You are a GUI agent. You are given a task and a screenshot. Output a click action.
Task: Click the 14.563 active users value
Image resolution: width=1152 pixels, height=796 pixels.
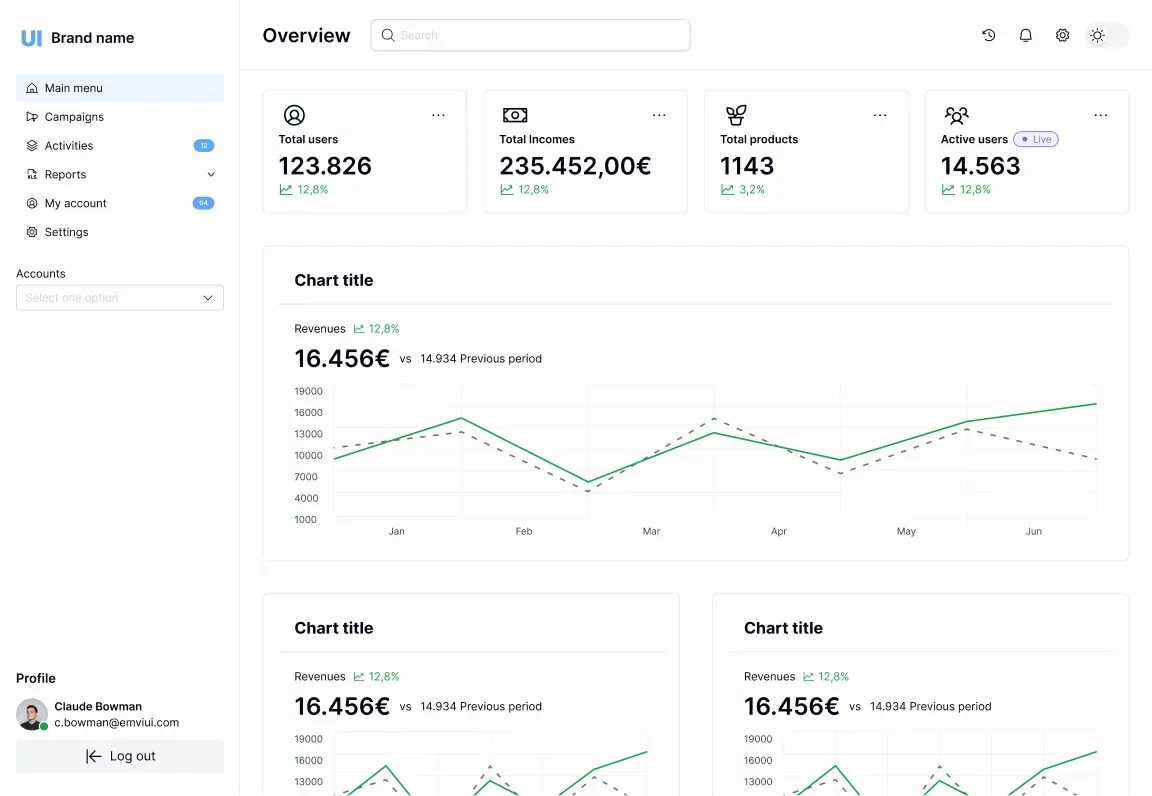click(x=981, y=166)
